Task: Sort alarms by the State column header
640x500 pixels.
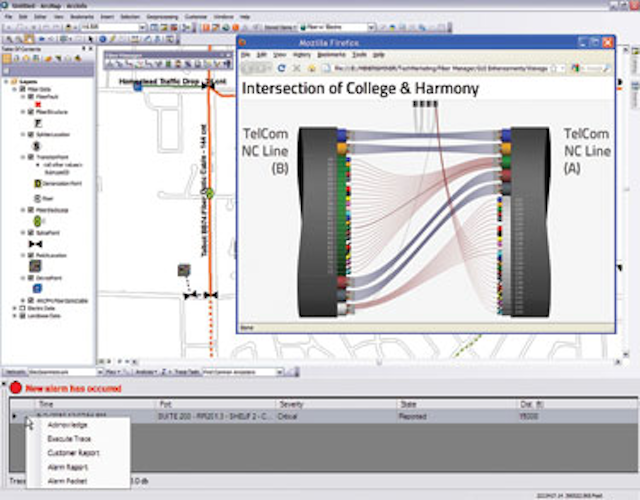Action: click(x=456, y=404)
